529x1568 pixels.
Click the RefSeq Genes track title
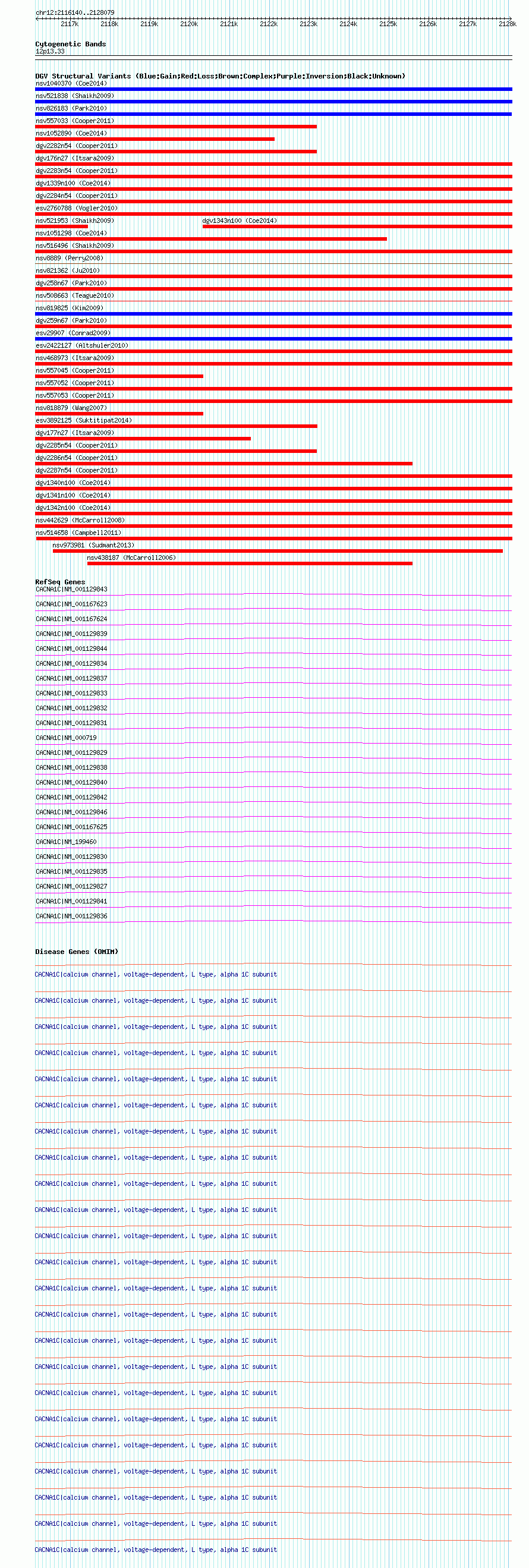coord(60,582)
